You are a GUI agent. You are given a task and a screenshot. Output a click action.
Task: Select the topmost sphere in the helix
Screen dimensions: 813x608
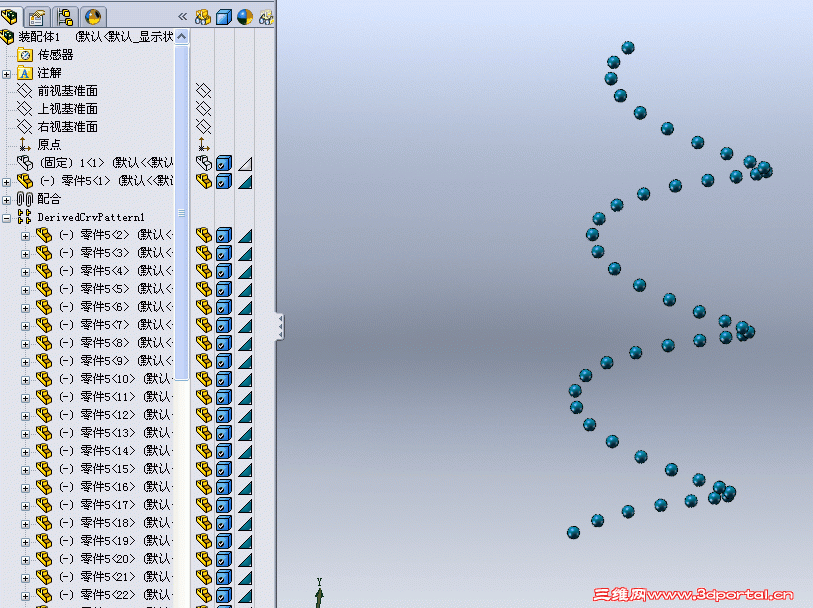coord(628,48)
